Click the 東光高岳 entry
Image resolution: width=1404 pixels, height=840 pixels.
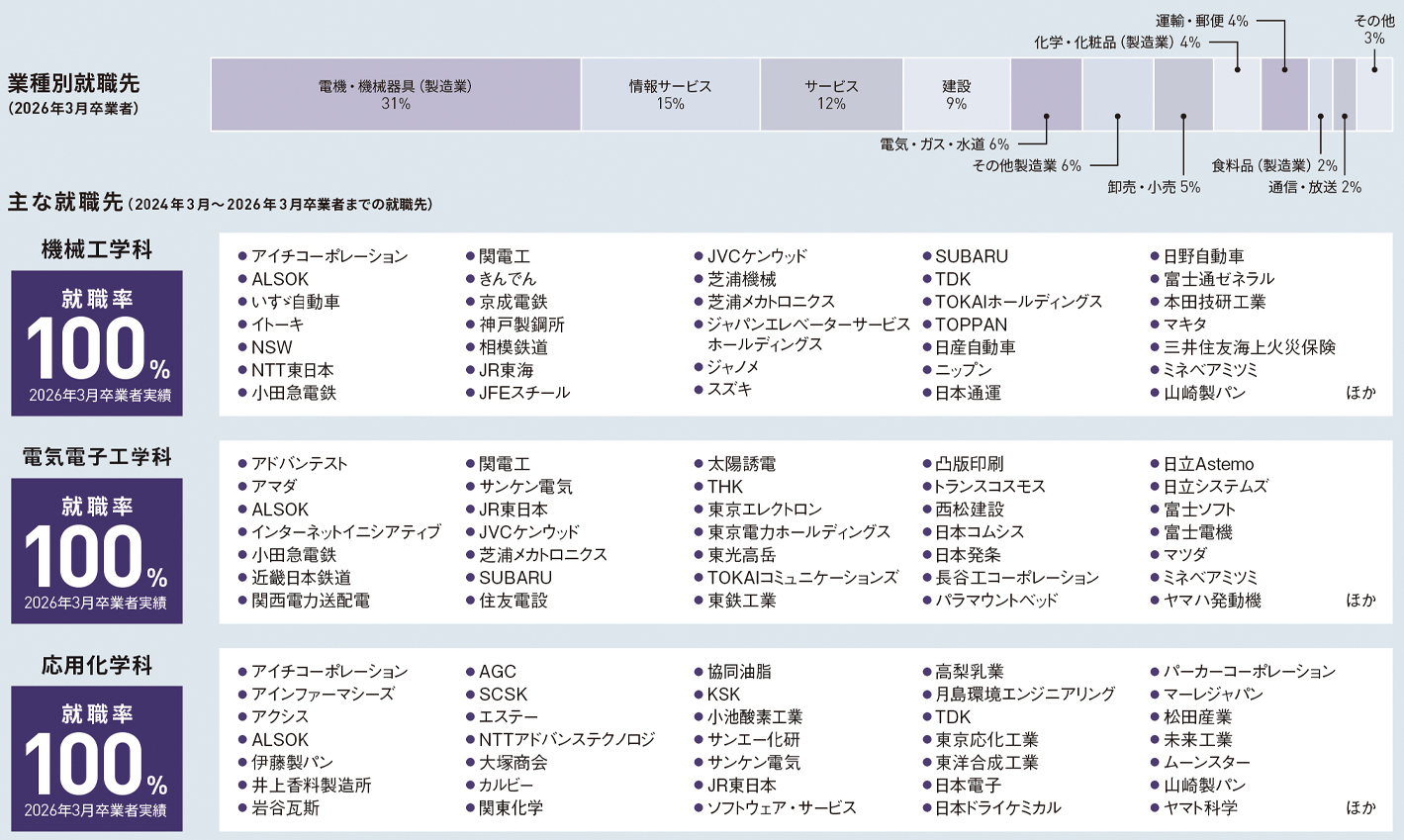[742, 555]
